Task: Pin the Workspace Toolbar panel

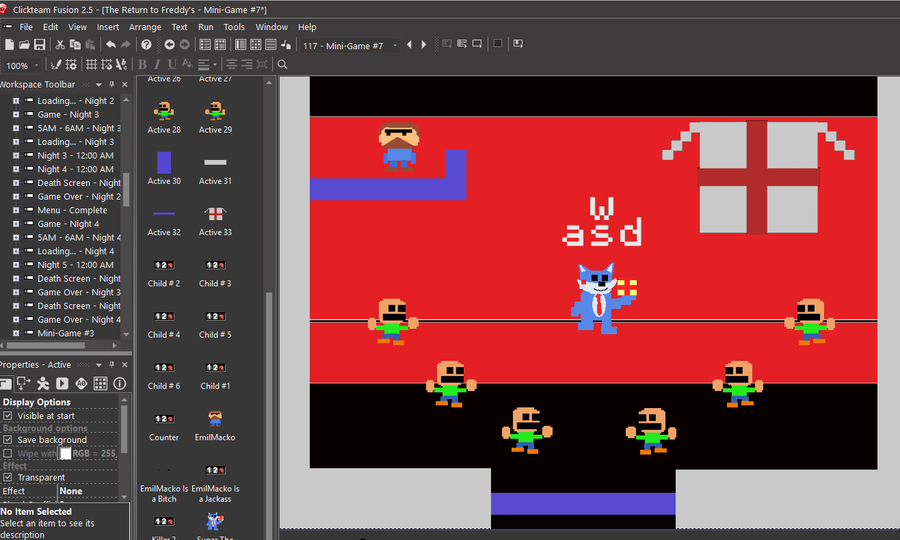Action: tap(112, 84)
